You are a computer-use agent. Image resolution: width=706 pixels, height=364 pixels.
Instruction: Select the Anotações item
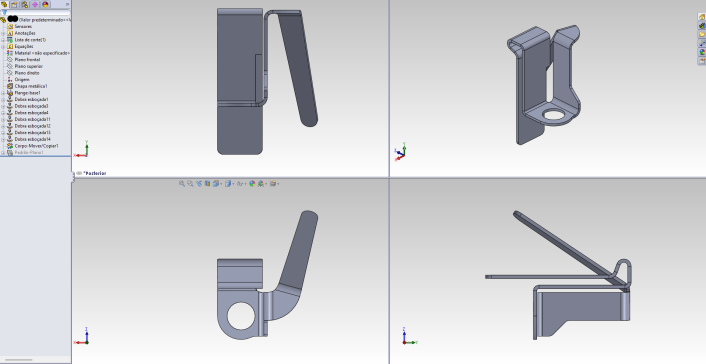(x=25, y=33)
